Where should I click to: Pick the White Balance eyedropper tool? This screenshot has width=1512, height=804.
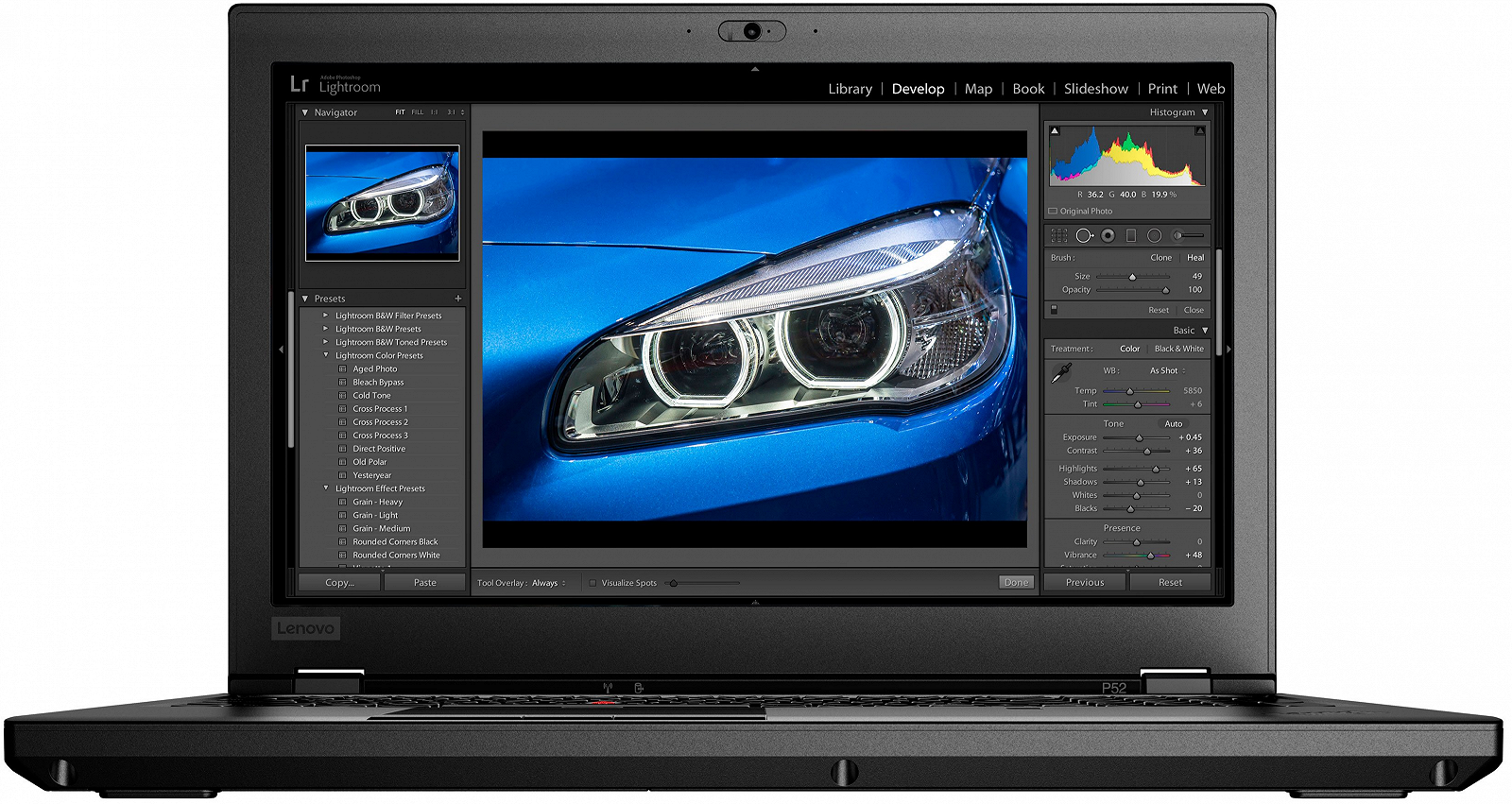pyautogui.click(x=1061, y=373)
